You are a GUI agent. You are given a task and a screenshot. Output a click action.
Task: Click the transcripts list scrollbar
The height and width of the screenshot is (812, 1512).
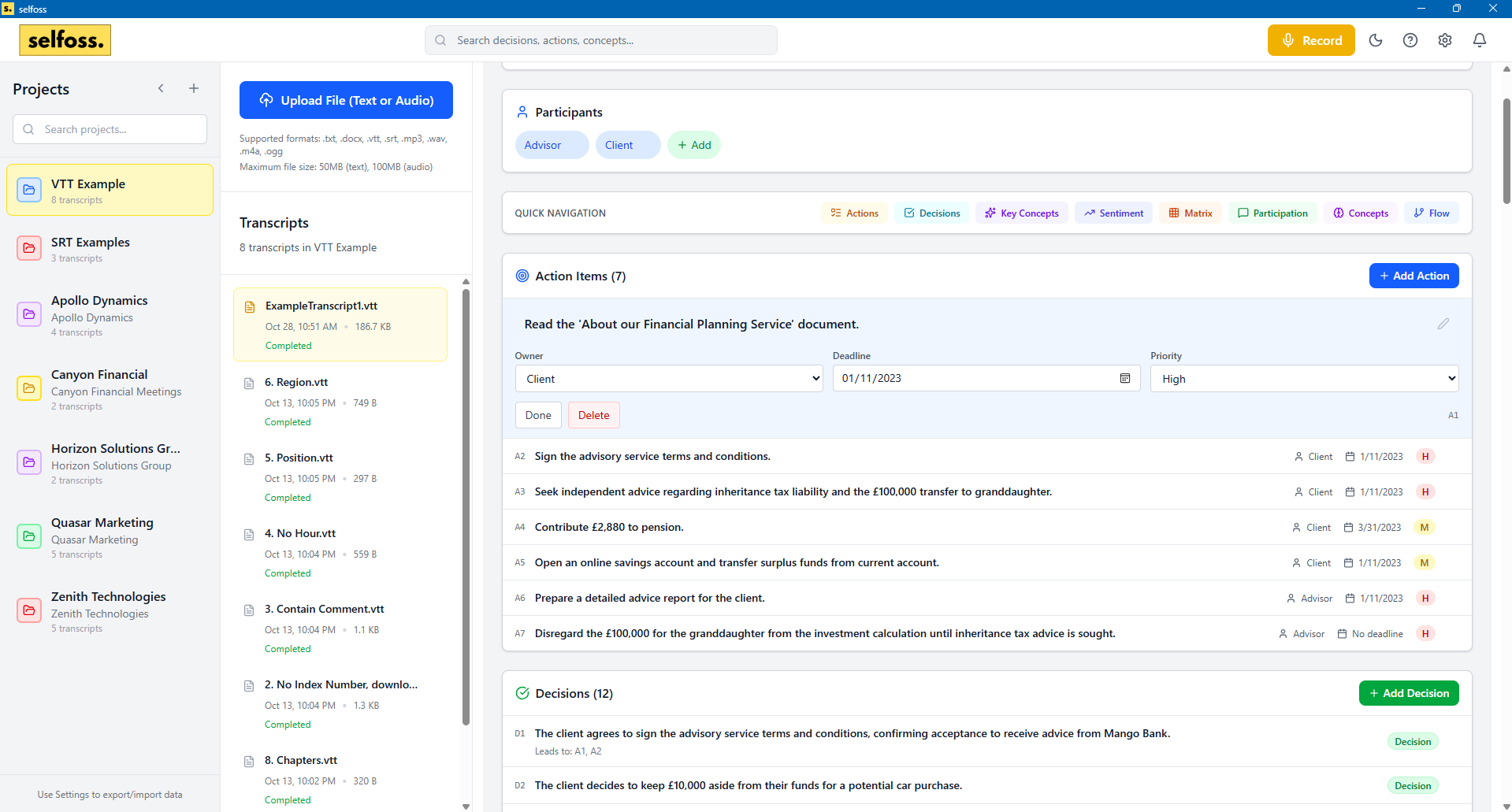[466, 508]
